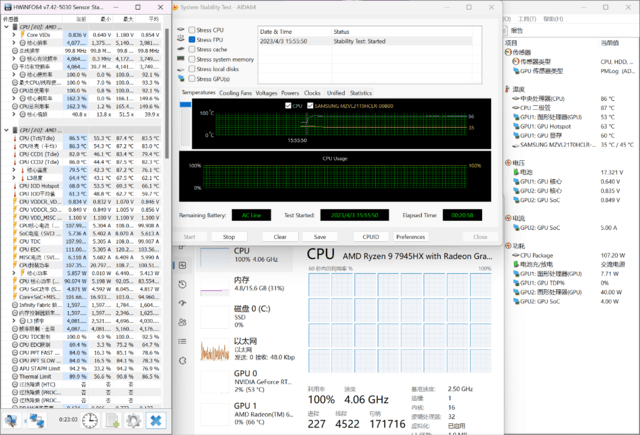This screenshot has height=435, width=640.
Task: Click the HWiNFO reset clock icon
Action: click(x=91, y=421)
